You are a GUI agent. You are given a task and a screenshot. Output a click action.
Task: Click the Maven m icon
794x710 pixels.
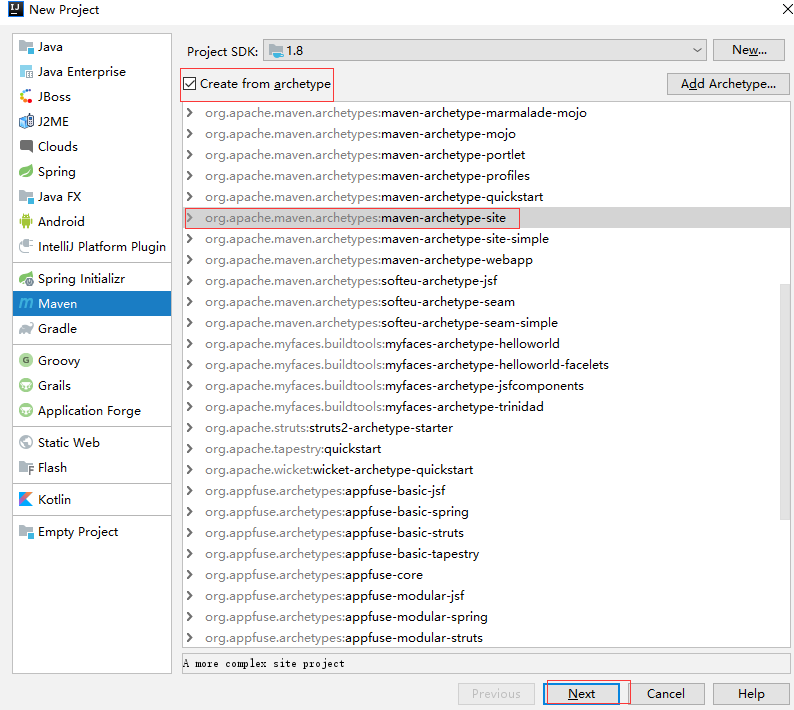tap(26, 303)
